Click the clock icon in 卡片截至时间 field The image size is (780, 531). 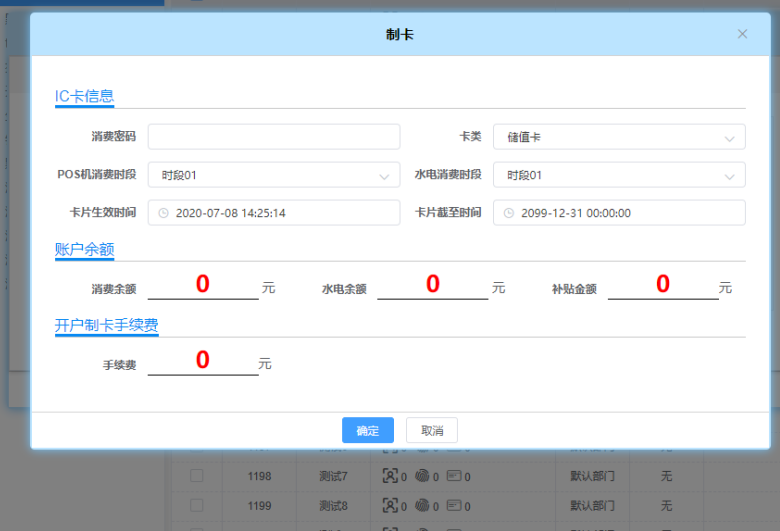click(x=509, y=213)
